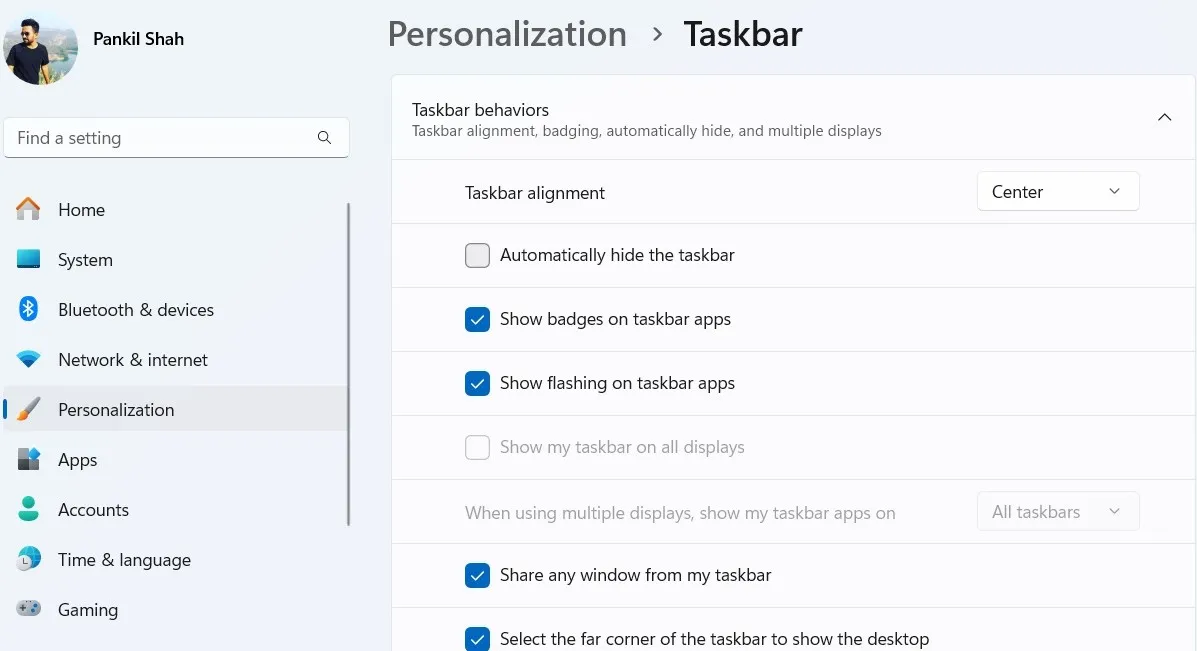Navigate to Personalization via breadcrumb
Image resolution: width=1197 pixels, height=651 pixels.
click(507, 34)
